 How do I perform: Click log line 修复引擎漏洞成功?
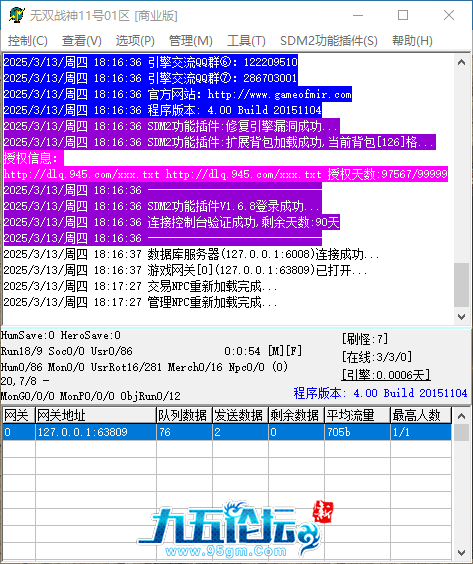coord(171,126)
